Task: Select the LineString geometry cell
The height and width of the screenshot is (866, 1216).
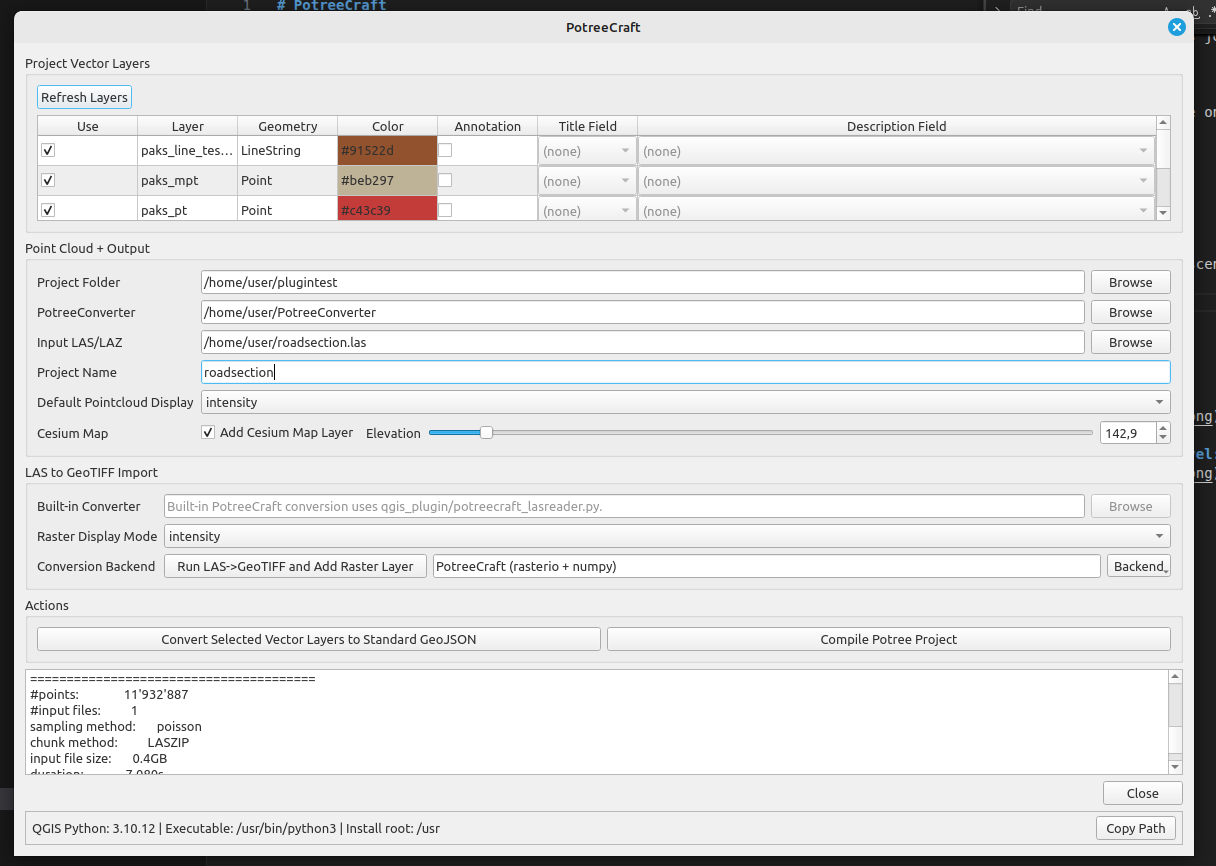Action: click(x=288, y=151)
